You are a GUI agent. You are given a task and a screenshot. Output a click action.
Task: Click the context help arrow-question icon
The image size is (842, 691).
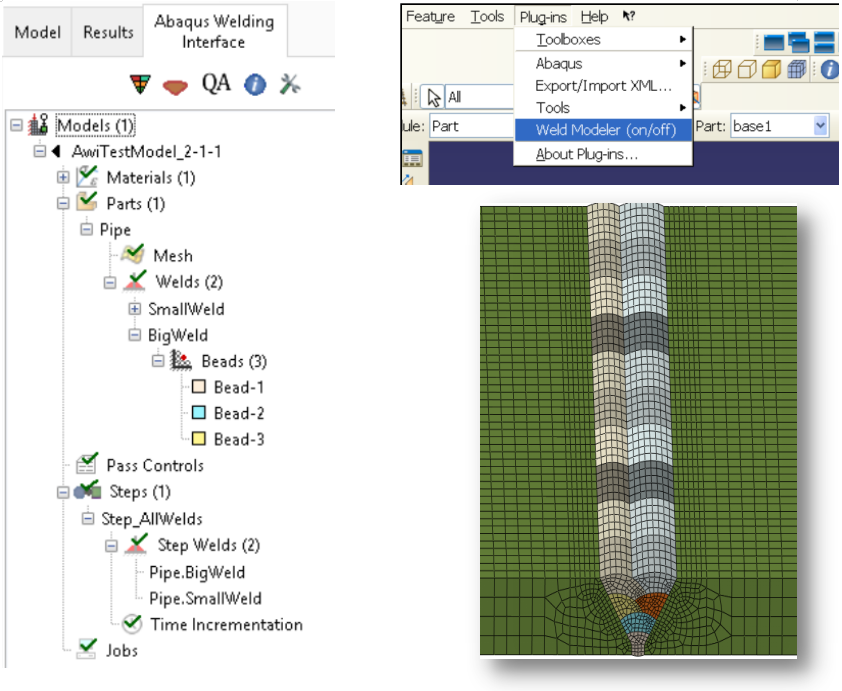coord(629,16)
